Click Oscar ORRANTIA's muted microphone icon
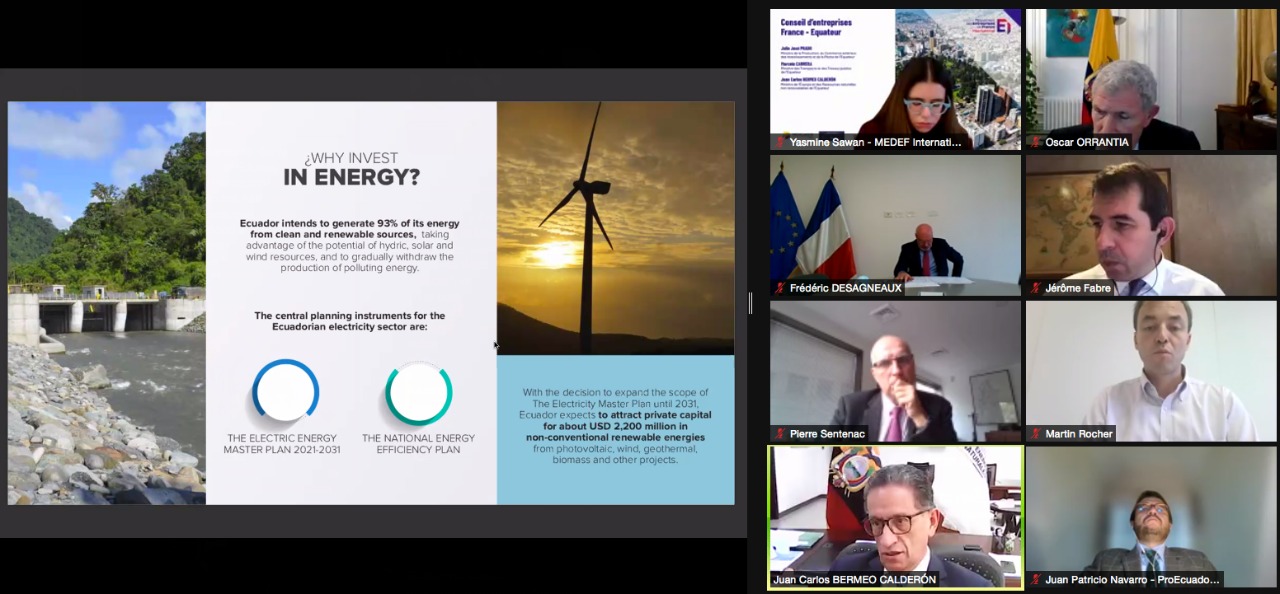Viewport: 1280px width, 594px height. 1036,142
